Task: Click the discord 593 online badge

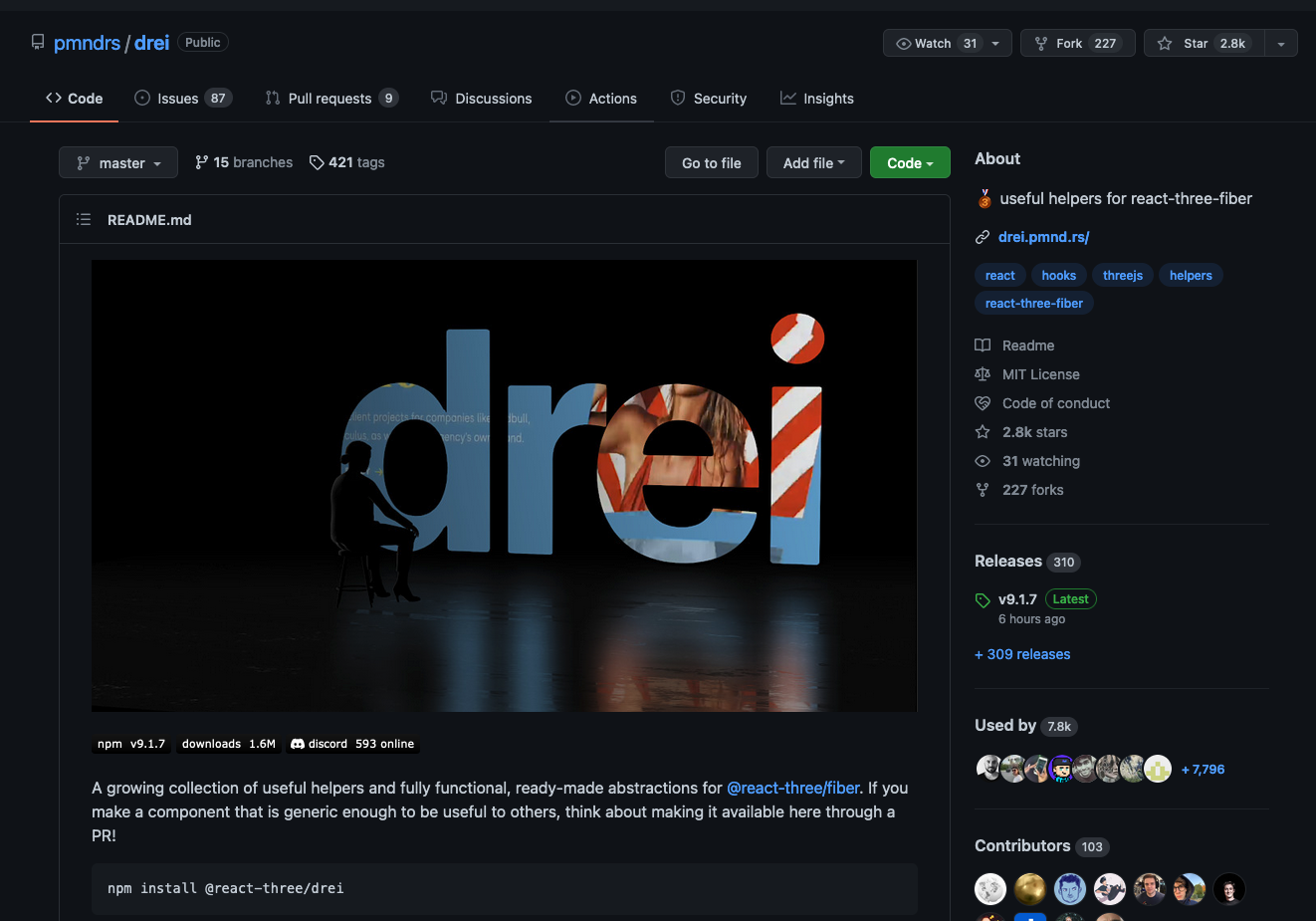Action: 352,744
